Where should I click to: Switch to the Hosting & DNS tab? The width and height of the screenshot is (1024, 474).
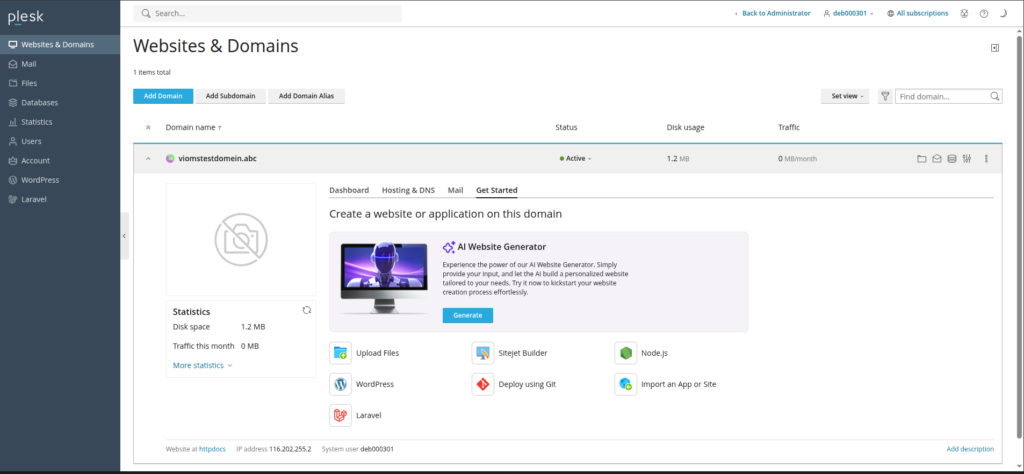coord(408,190)
